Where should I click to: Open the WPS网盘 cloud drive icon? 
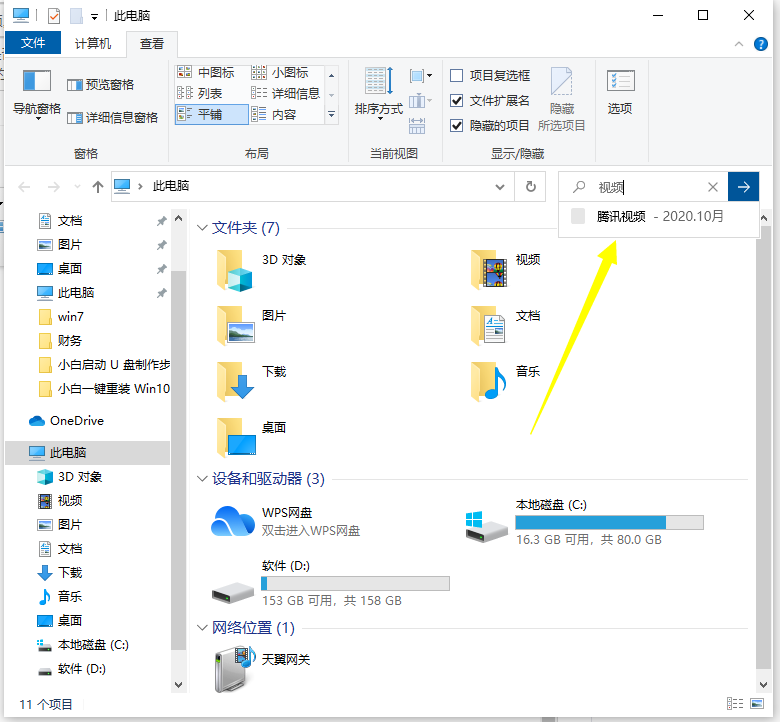(234, 521)
